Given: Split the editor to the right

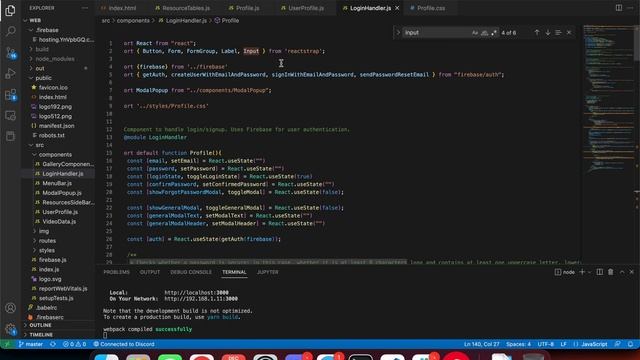Looking at the screenshot, I should (619, 8).
